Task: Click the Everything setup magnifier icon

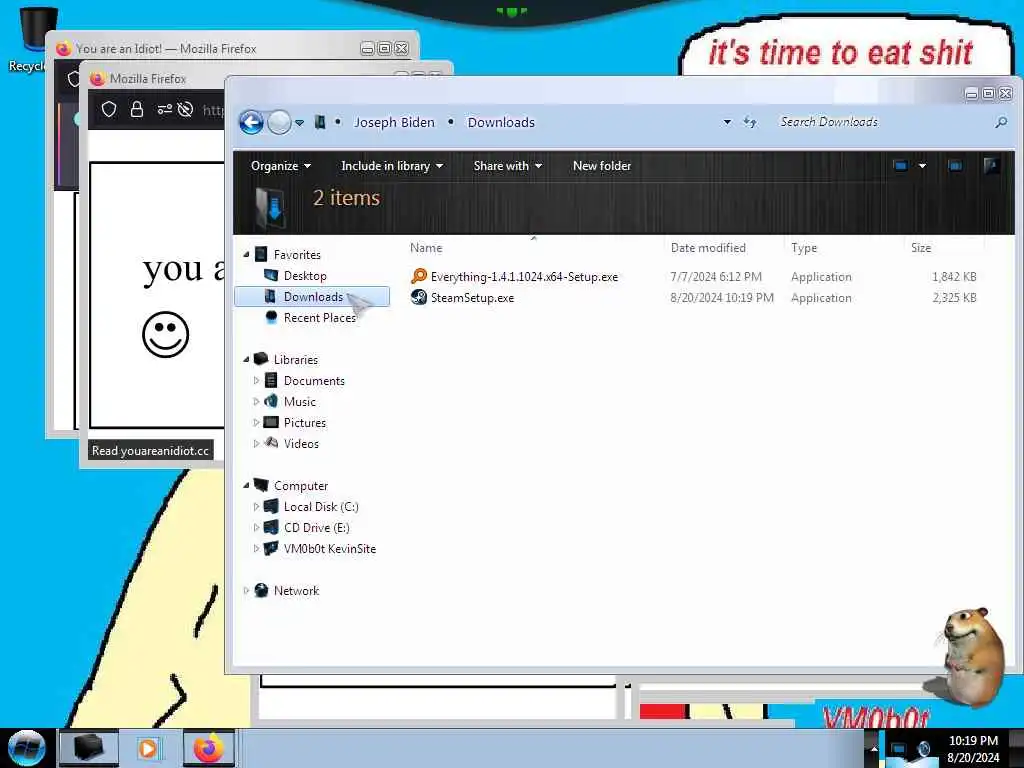Action: coord(419,276)
